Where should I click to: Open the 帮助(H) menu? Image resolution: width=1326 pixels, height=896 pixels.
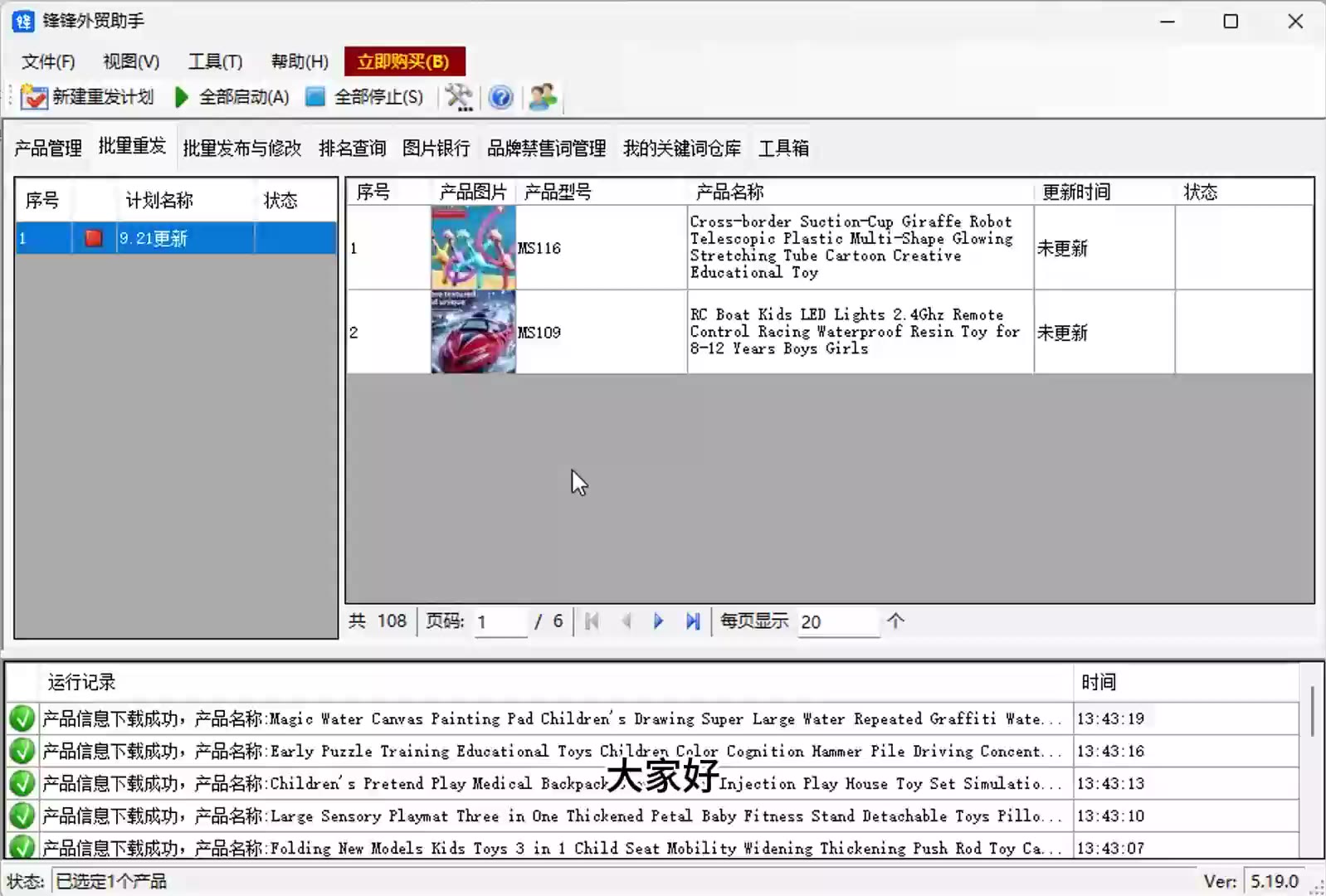(300, 61)
